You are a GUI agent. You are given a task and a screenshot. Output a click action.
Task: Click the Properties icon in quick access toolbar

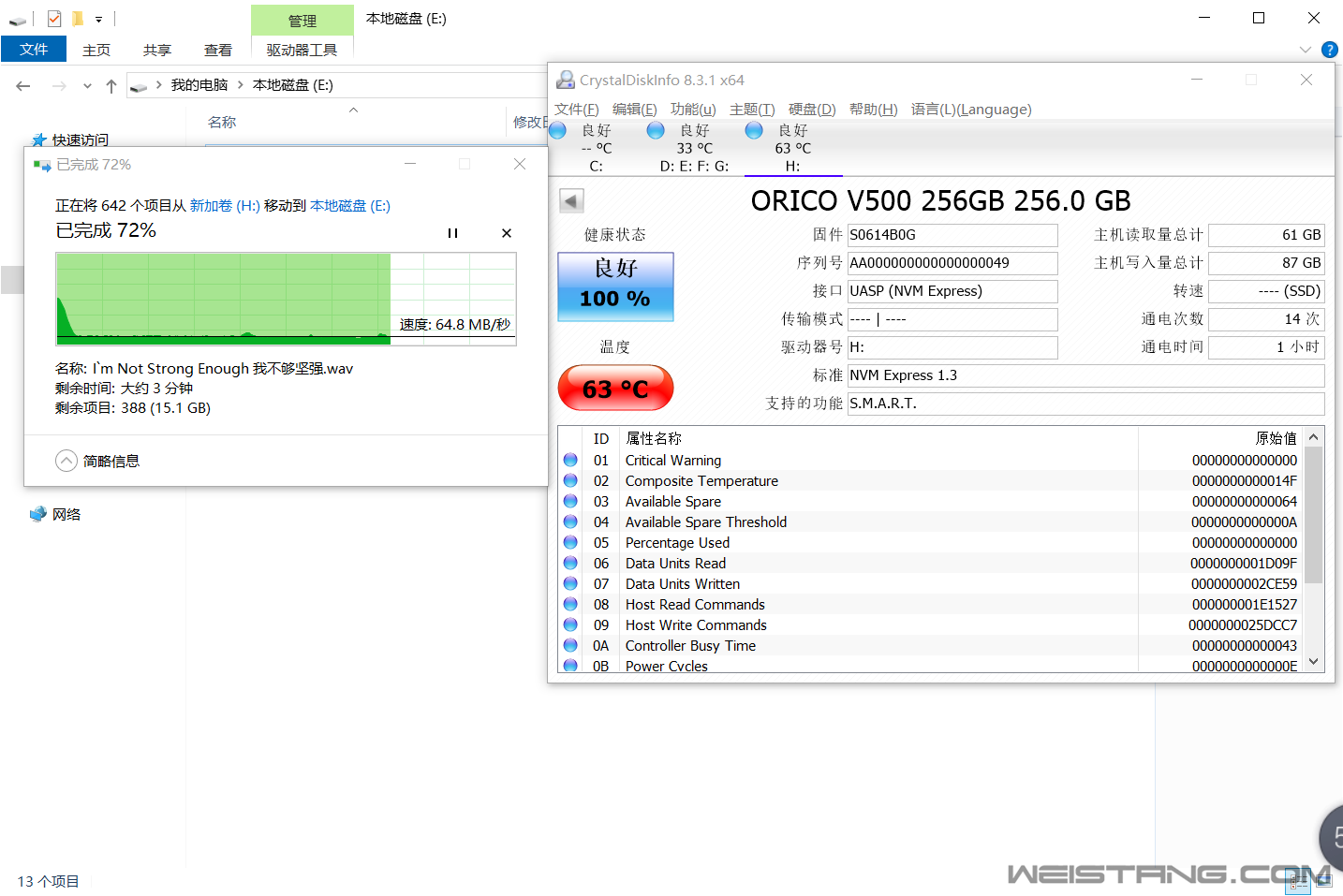pyautogui.click(x=54, y=18)
